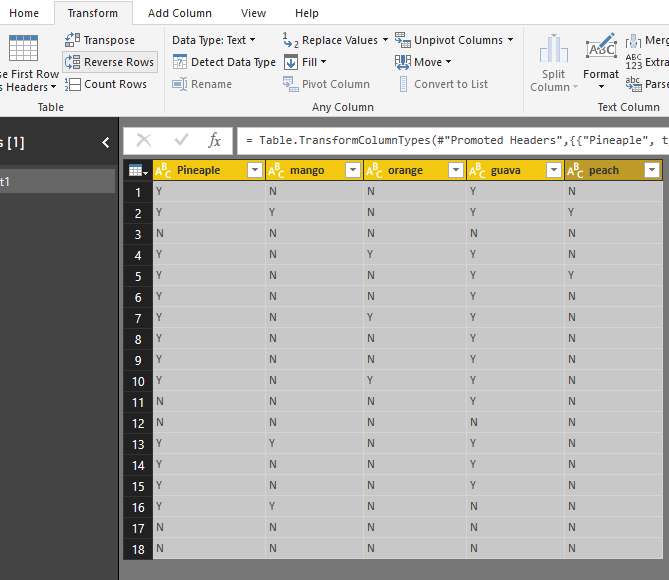Click the Fill down-arrow icon
Viewport: 669px width, 580px height.
coord(291,62)
